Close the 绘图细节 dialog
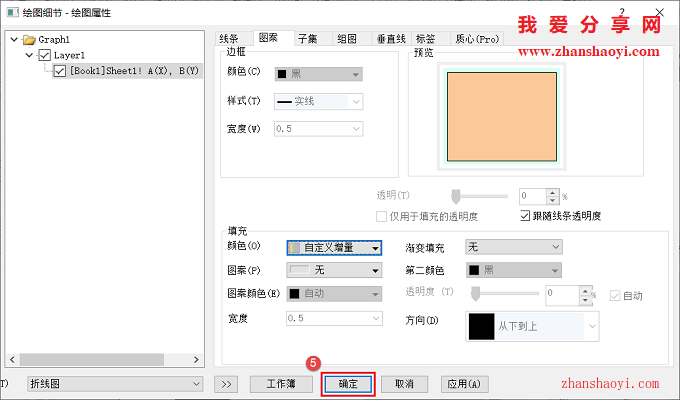This screenshot has height=400, width=680. pos(660,12)
